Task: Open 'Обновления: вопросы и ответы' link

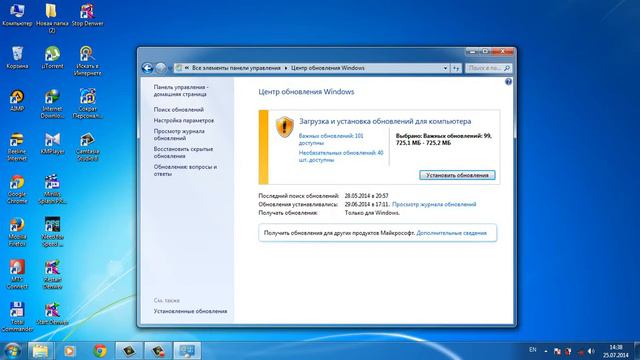Action: point(185,170)
